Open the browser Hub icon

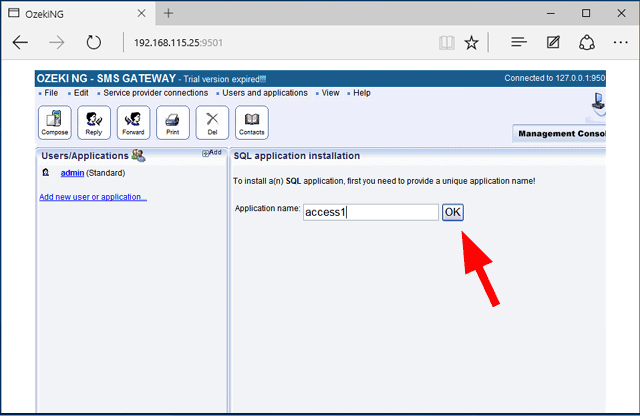(518, 43)
